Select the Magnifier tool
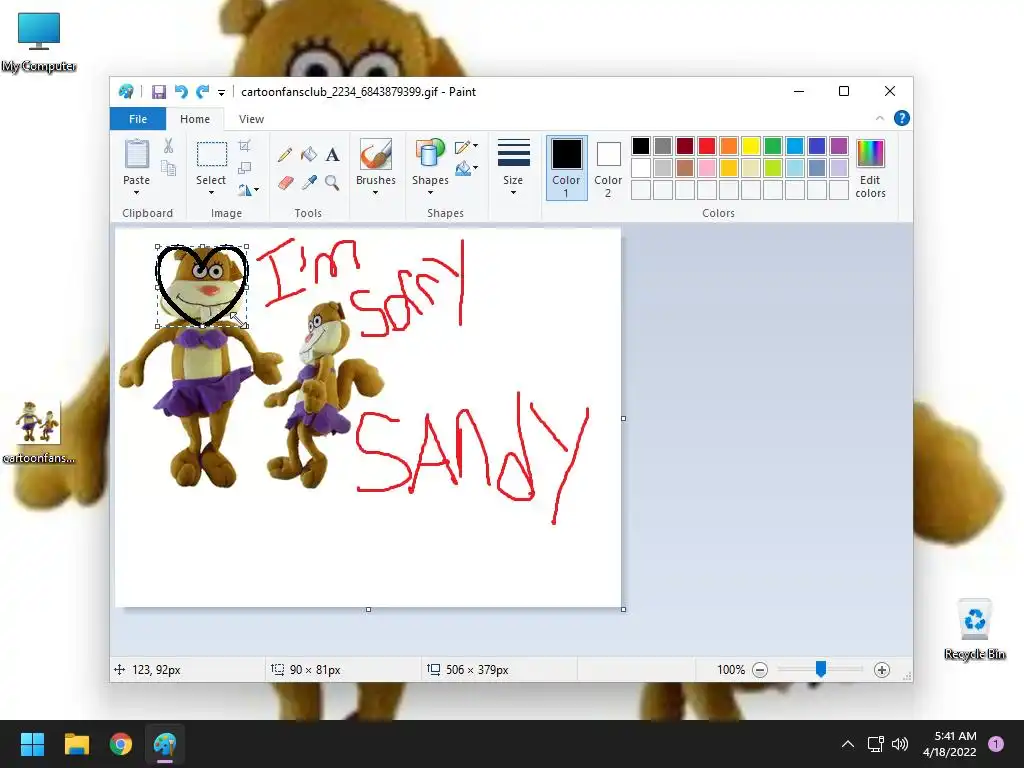Image resolution: width=1024 pixels, height=768 pixels. [x=332, y=182]
